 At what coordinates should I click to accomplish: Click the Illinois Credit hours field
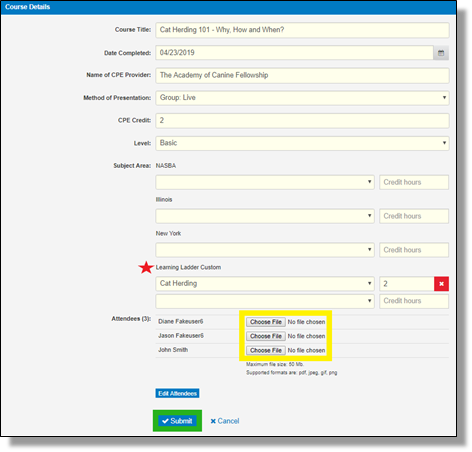point(414,216)
